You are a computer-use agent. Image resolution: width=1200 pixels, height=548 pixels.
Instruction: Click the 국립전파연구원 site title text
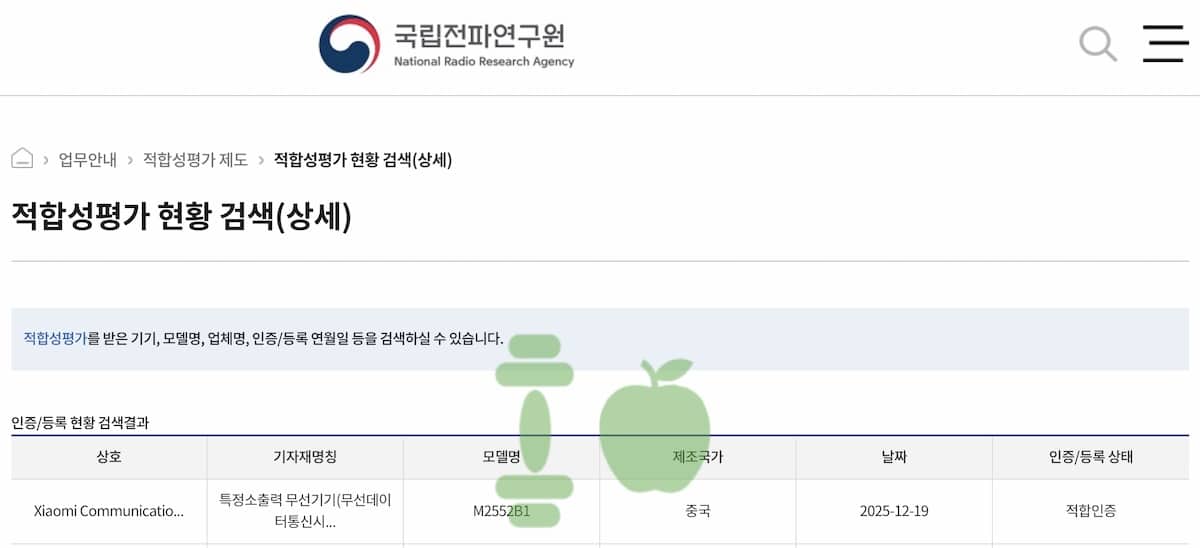pyautogui.click(x=479, y=36)
